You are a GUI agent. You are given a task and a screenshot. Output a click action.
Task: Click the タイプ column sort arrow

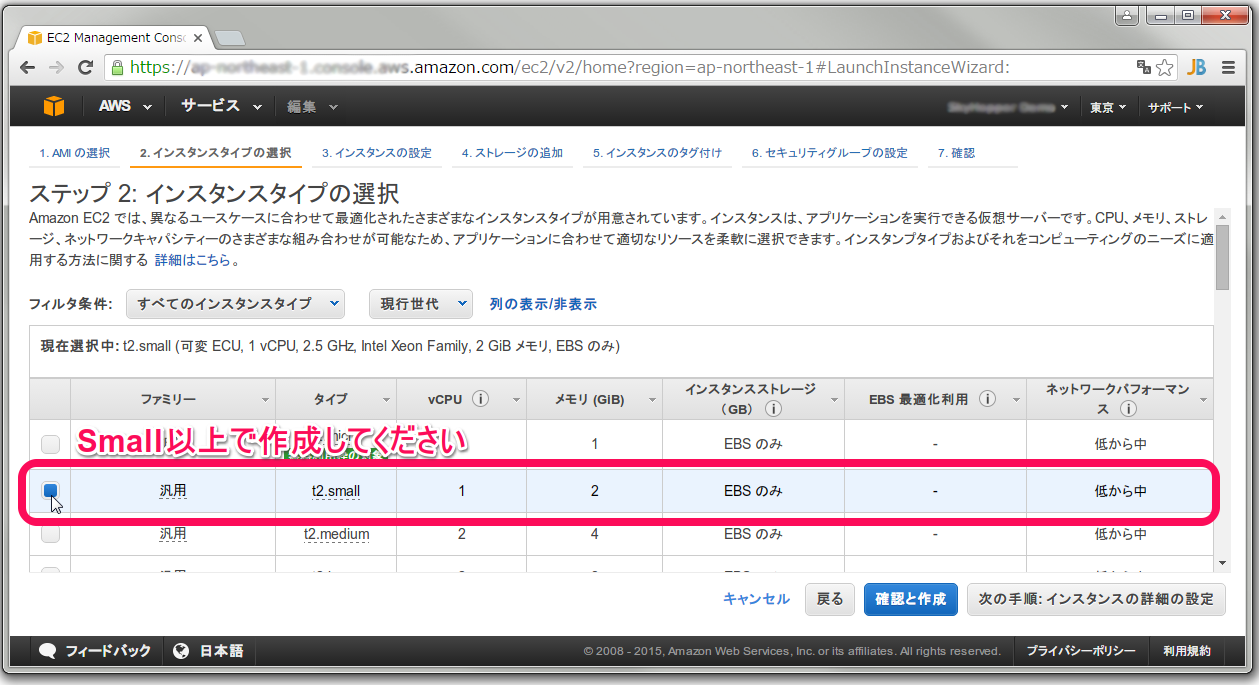386,400
